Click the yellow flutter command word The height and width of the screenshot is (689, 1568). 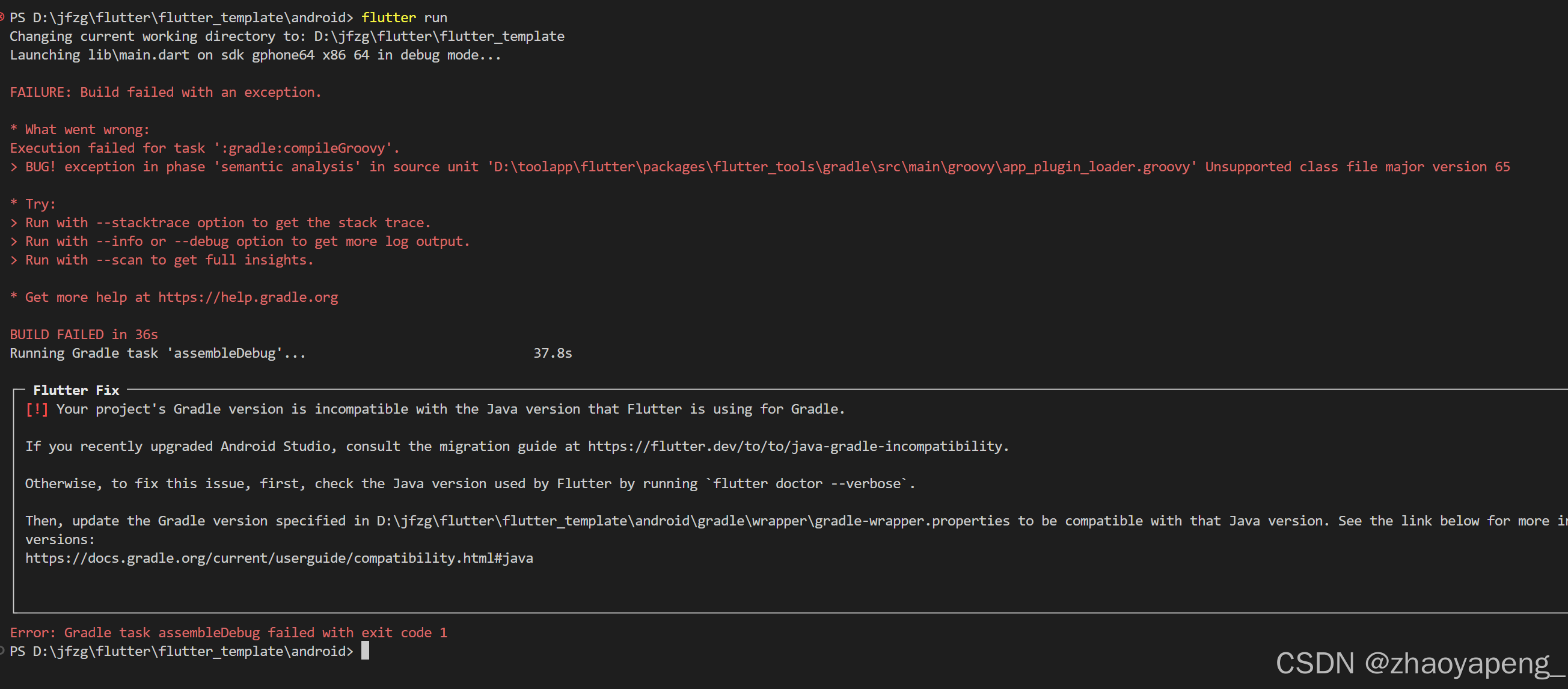(388, 17)
